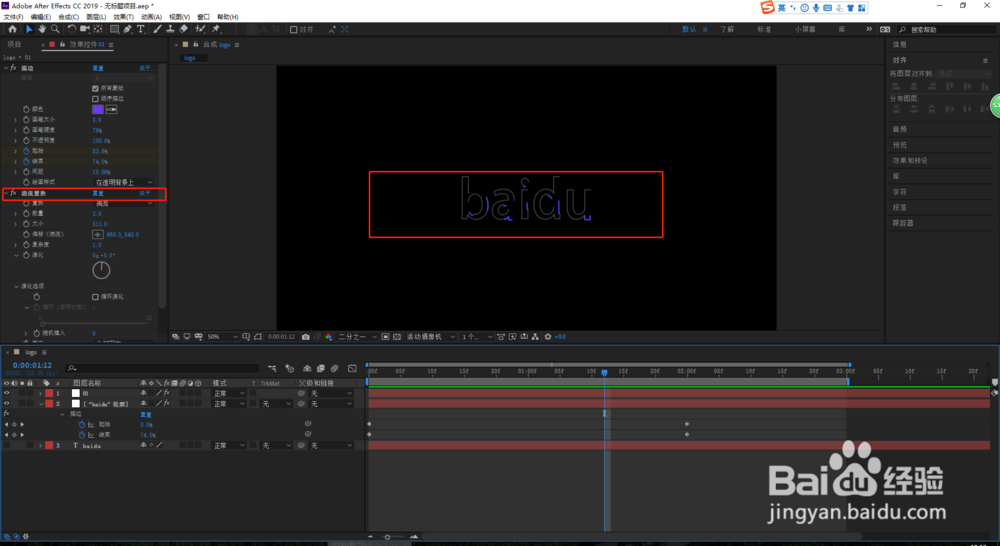This screenshot has width=1000, height=546.
Task: Open the '帮助(H)' menu
Action: click(228, 17)
